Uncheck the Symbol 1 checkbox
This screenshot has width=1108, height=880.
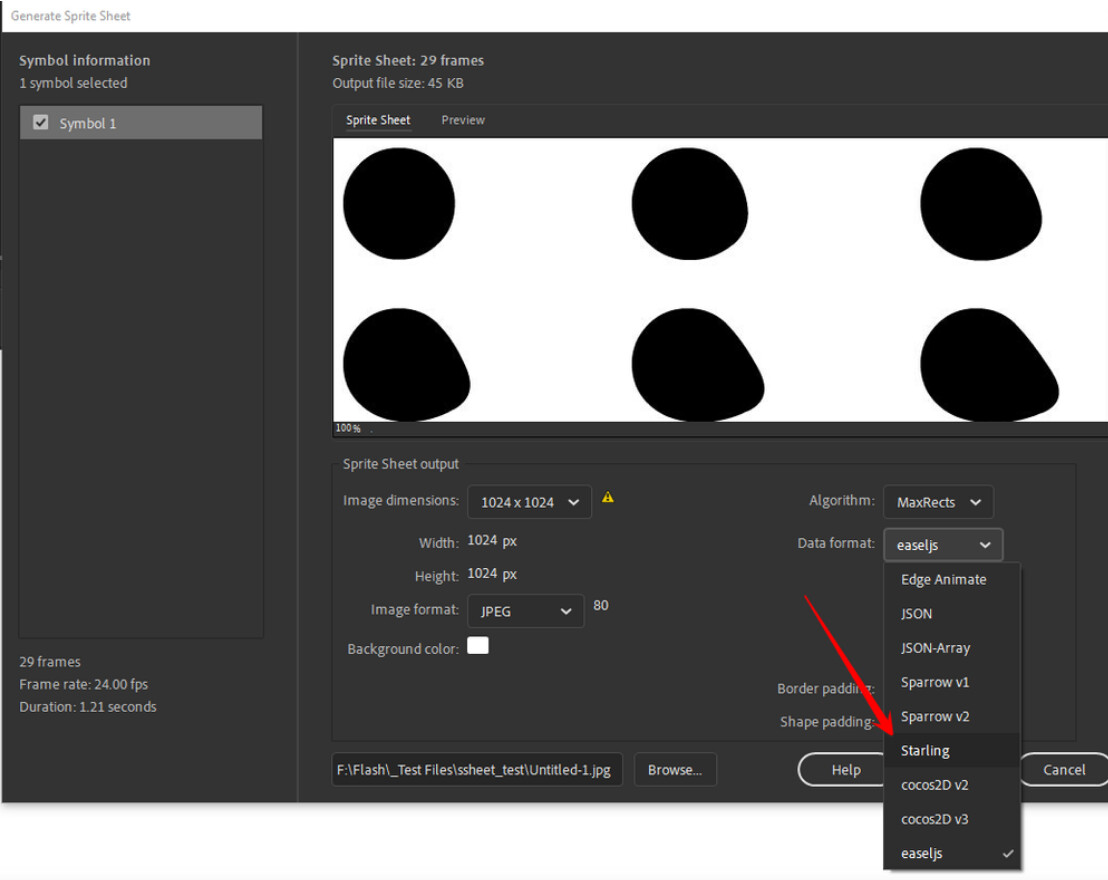coord(41,122)
